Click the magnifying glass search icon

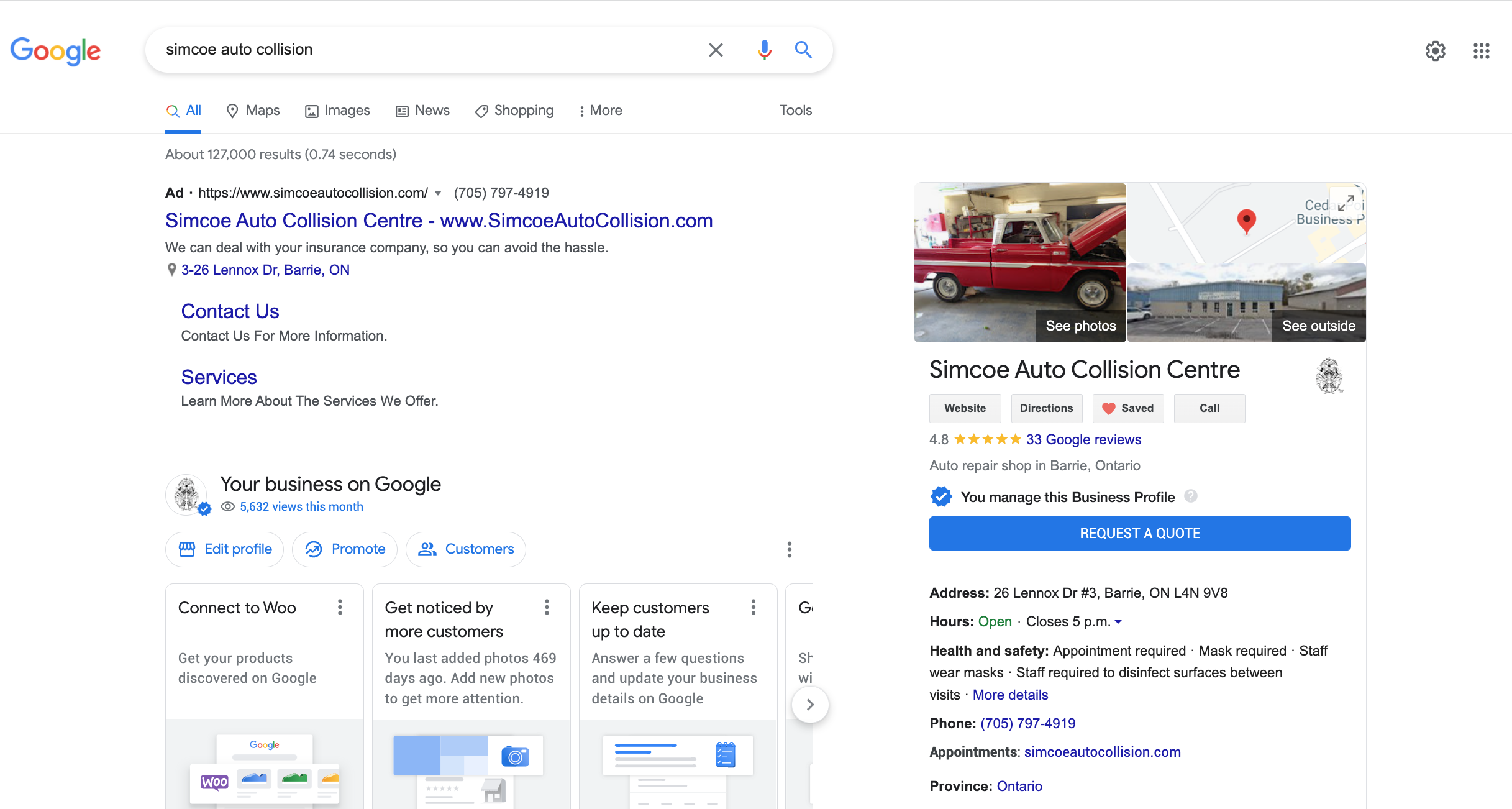(x=803, y=50)
